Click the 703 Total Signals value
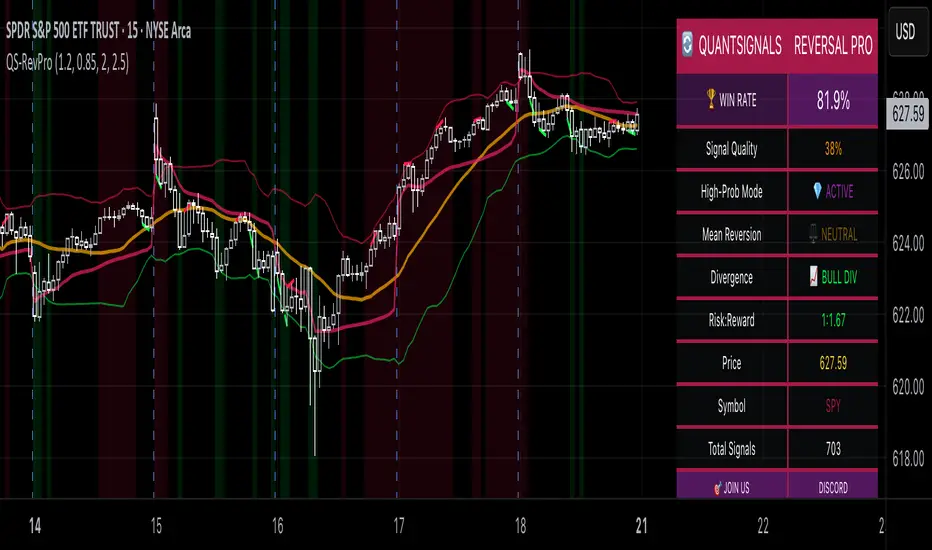This screenshot has height=550, width=932. [833, 448]
